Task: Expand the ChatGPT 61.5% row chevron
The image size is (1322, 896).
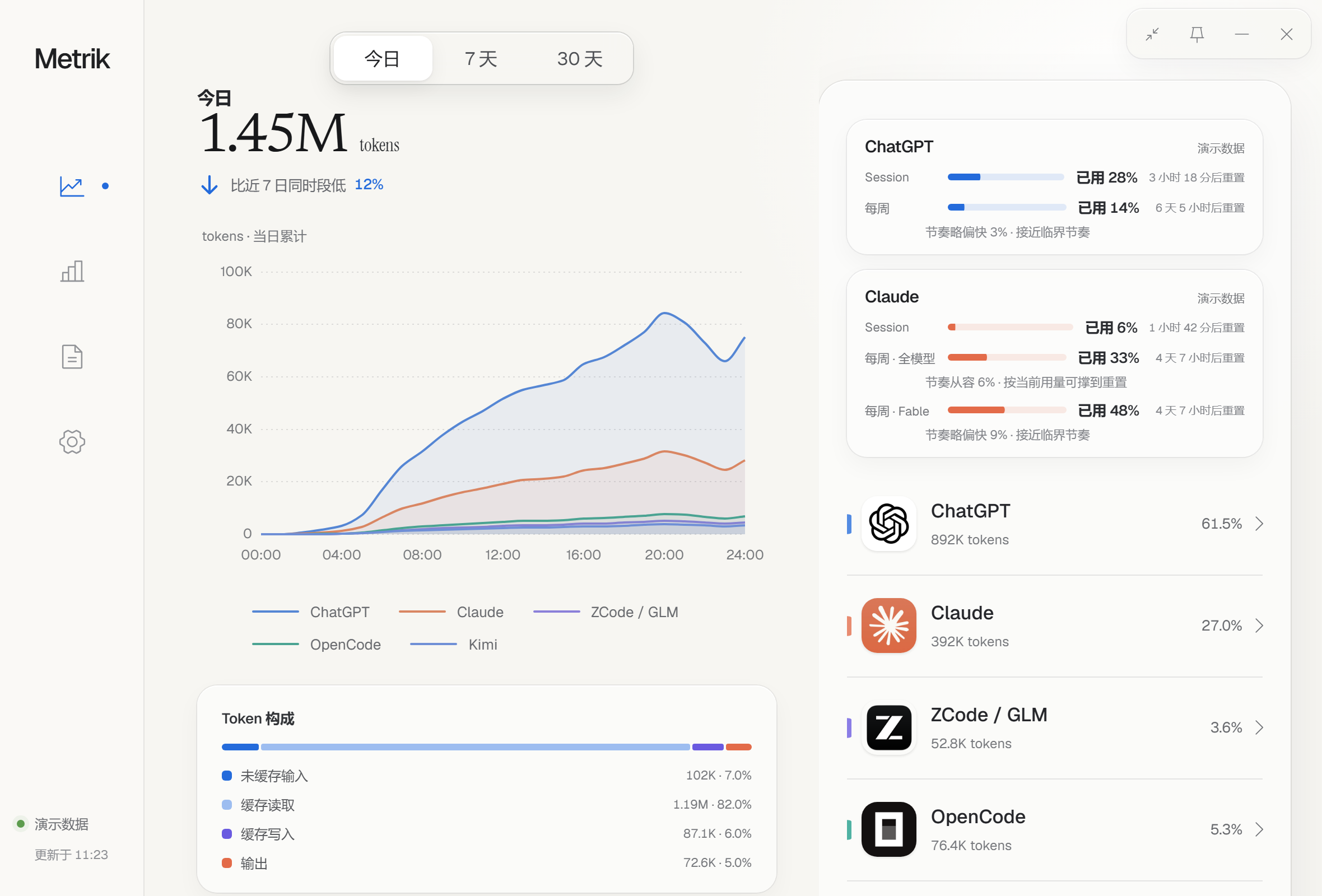Action: pyautogui.click(x=1259, y=524)
